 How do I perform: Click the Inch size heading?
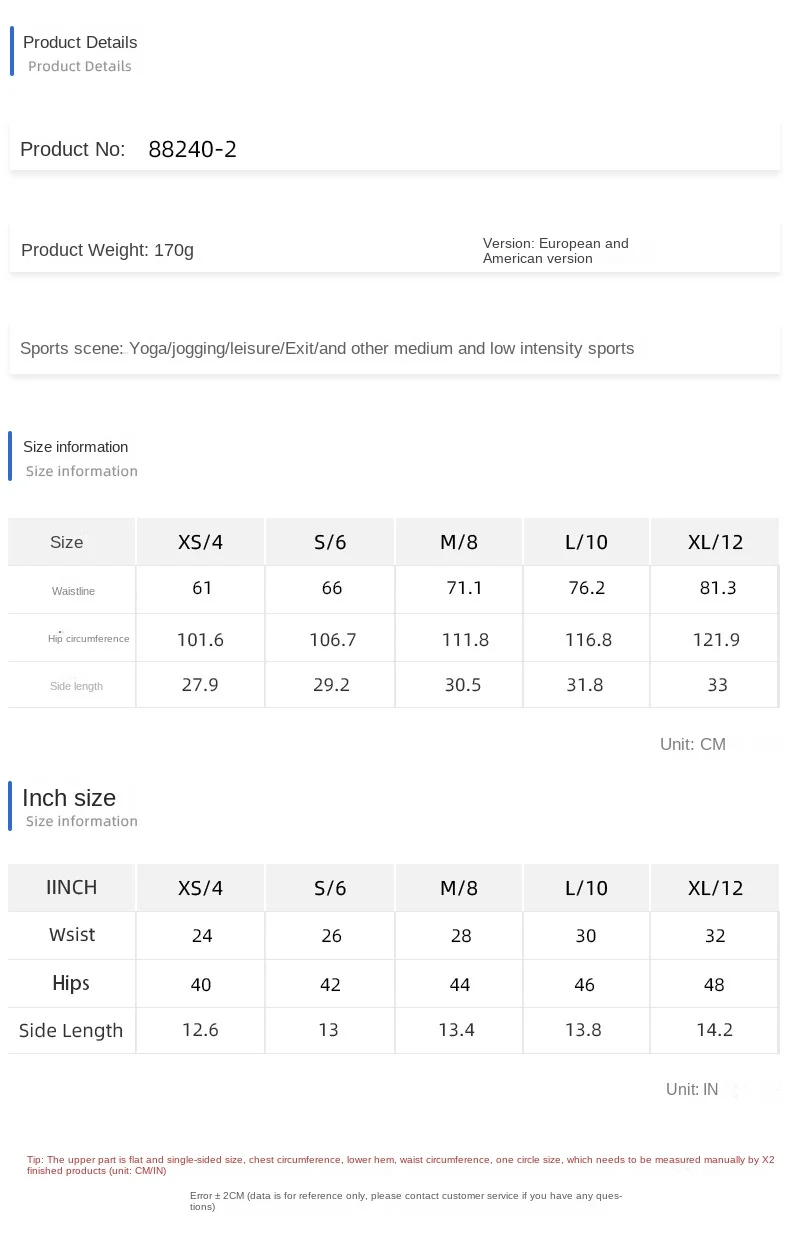[69, 798]
